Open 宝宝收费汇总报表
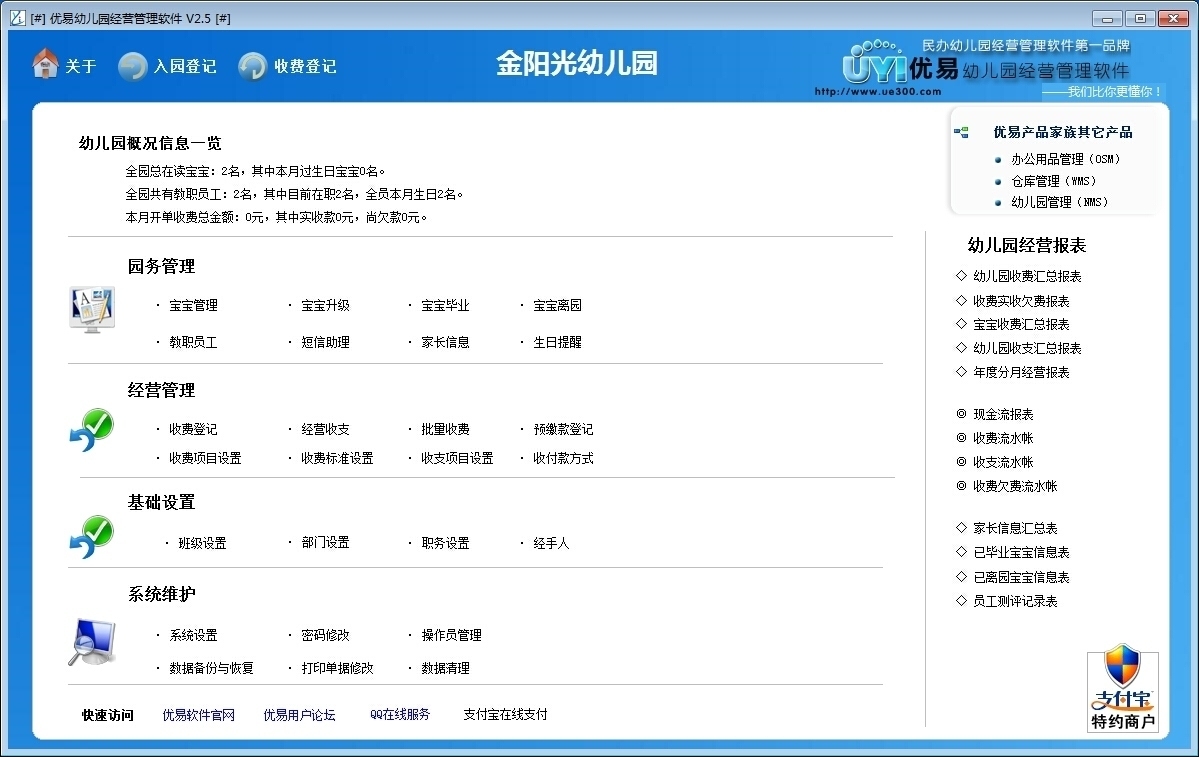This screenshot has width=1199, height=757. coord(1021,324)
